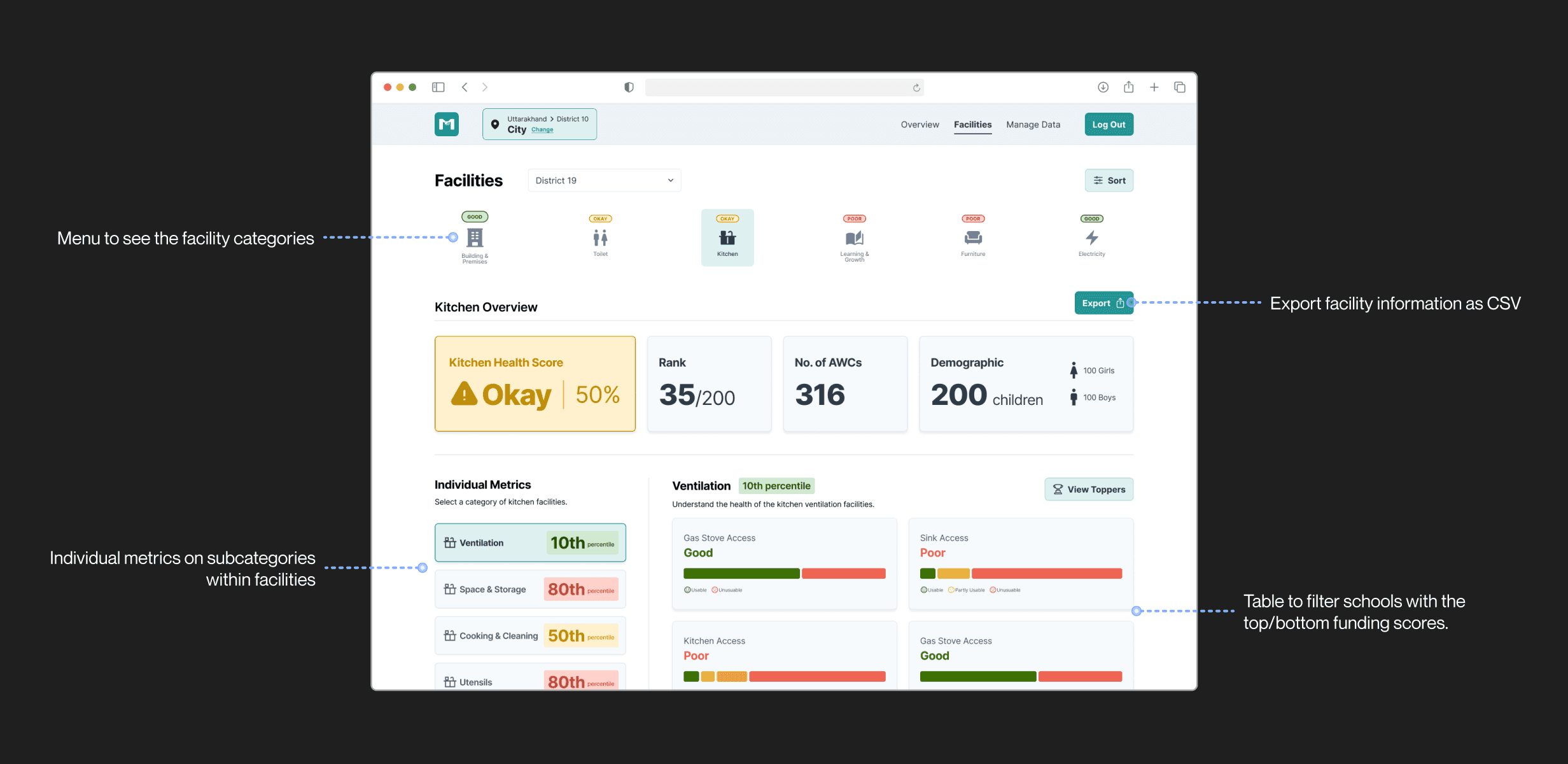Click the Kitchen Overview heading
This screenshot has height=764, width=1568.
tap(486, 307)
